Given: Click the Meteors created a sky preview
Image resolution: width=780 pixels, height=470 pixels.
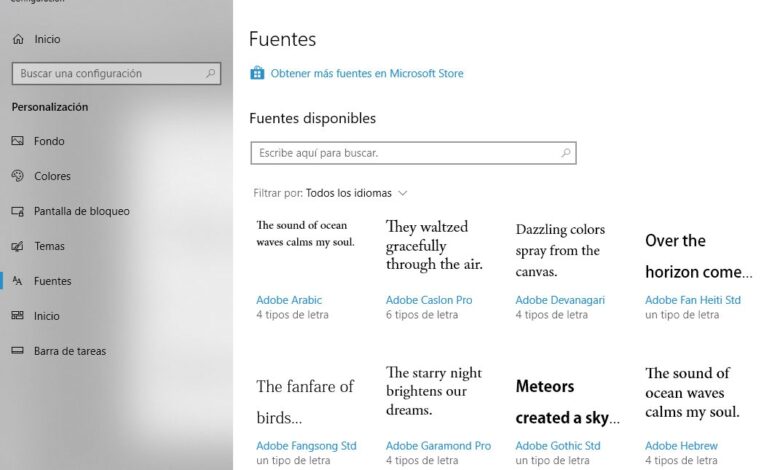Looking at the screenshot, I should pos(568,402).
